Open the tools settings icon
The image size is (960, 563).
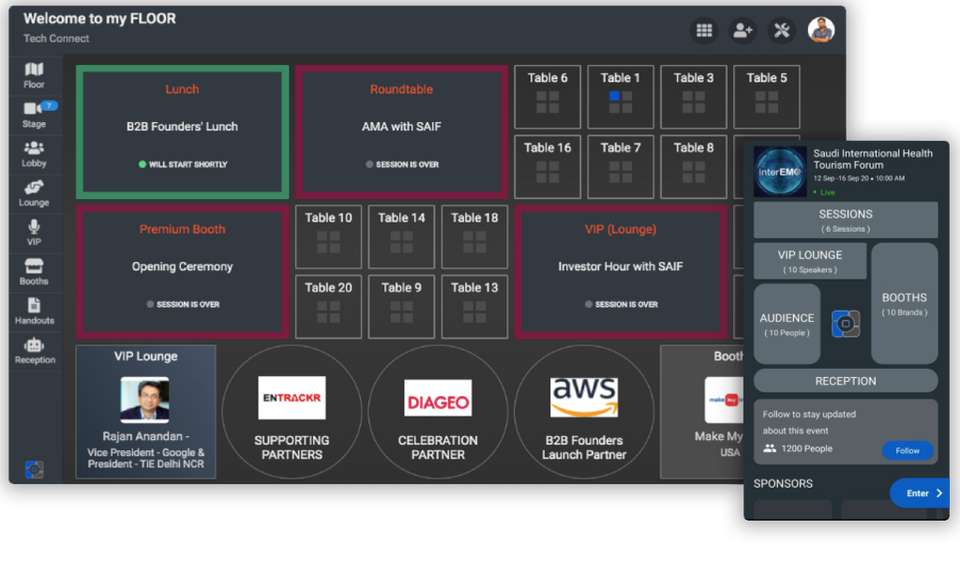tap(782, 30)
